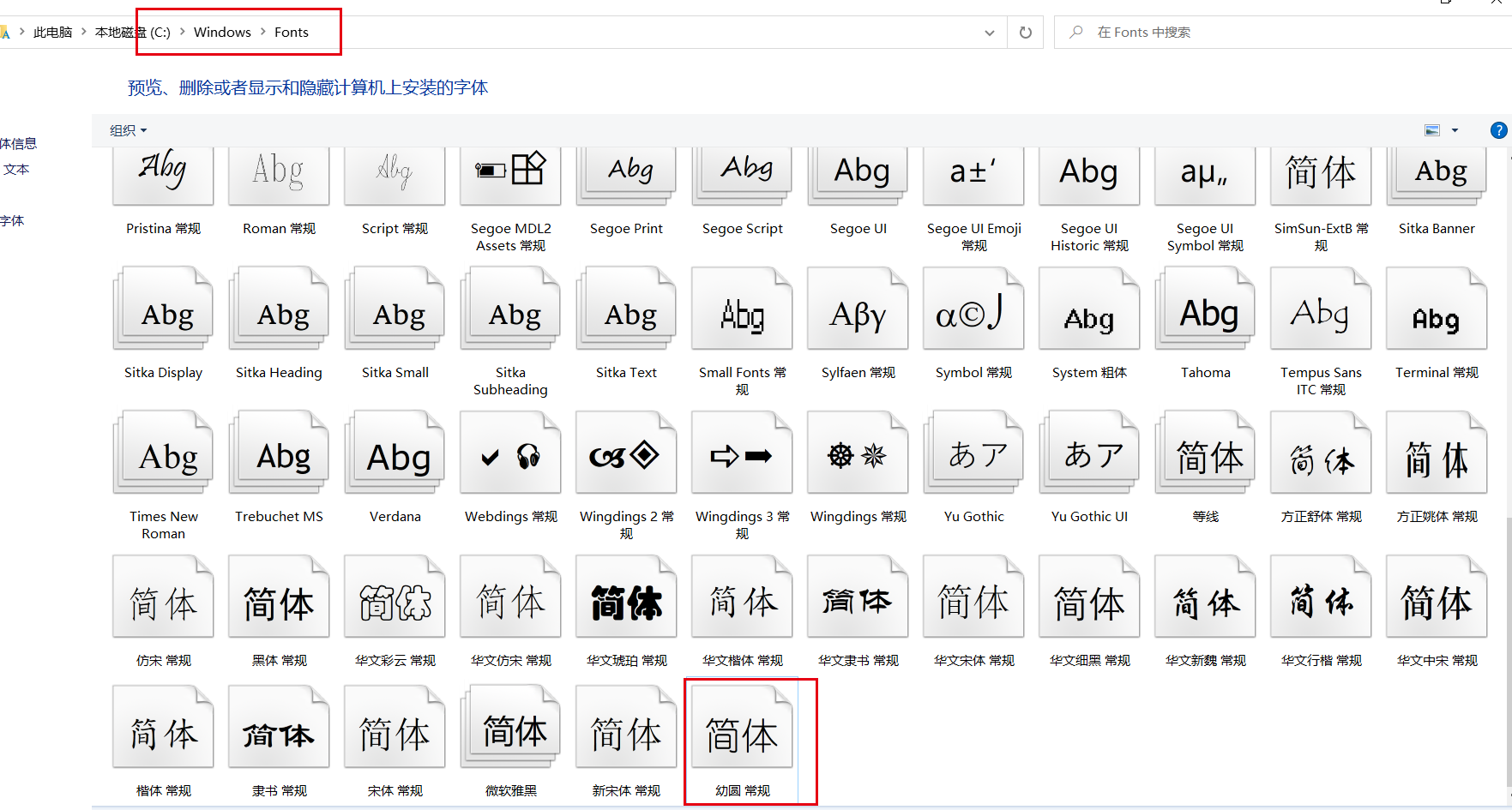
Task: Click the 在 Fonts 中搜索 search box
Action: coord(1283,33)
